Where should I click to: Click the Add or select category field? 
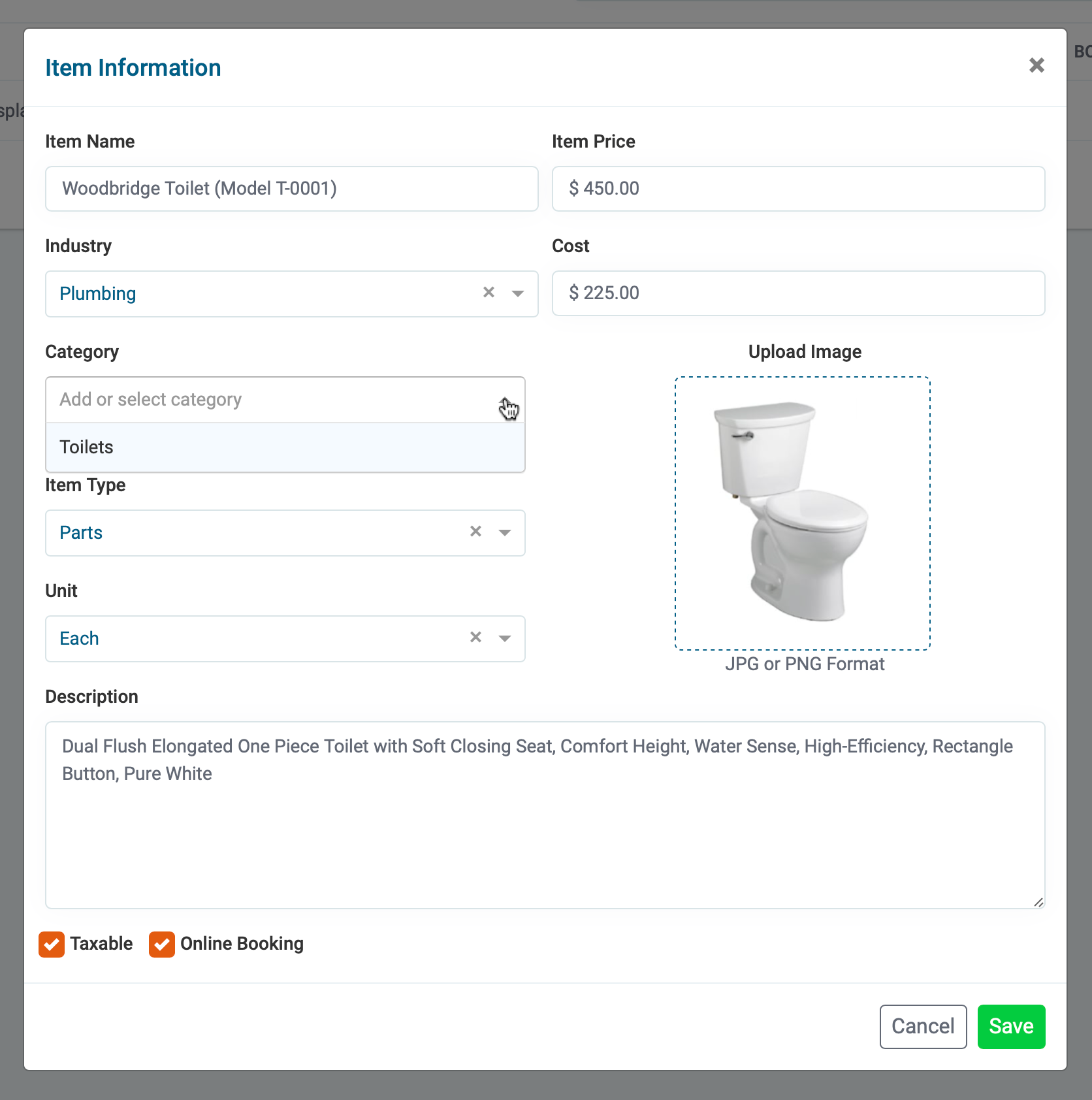[x=285, y=399]
